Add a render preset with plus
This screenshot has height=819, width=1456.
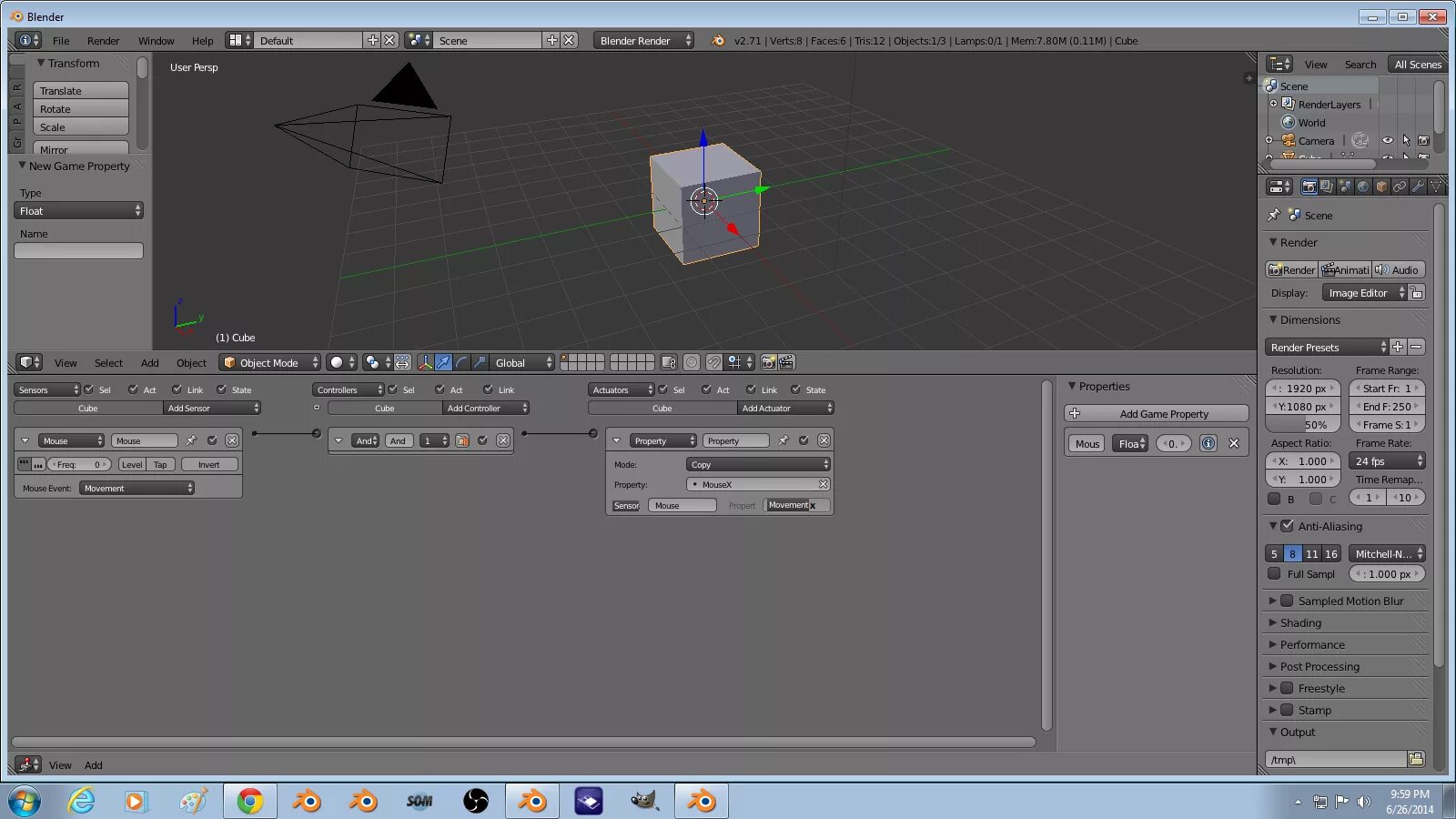click(x=1398, y=347)
